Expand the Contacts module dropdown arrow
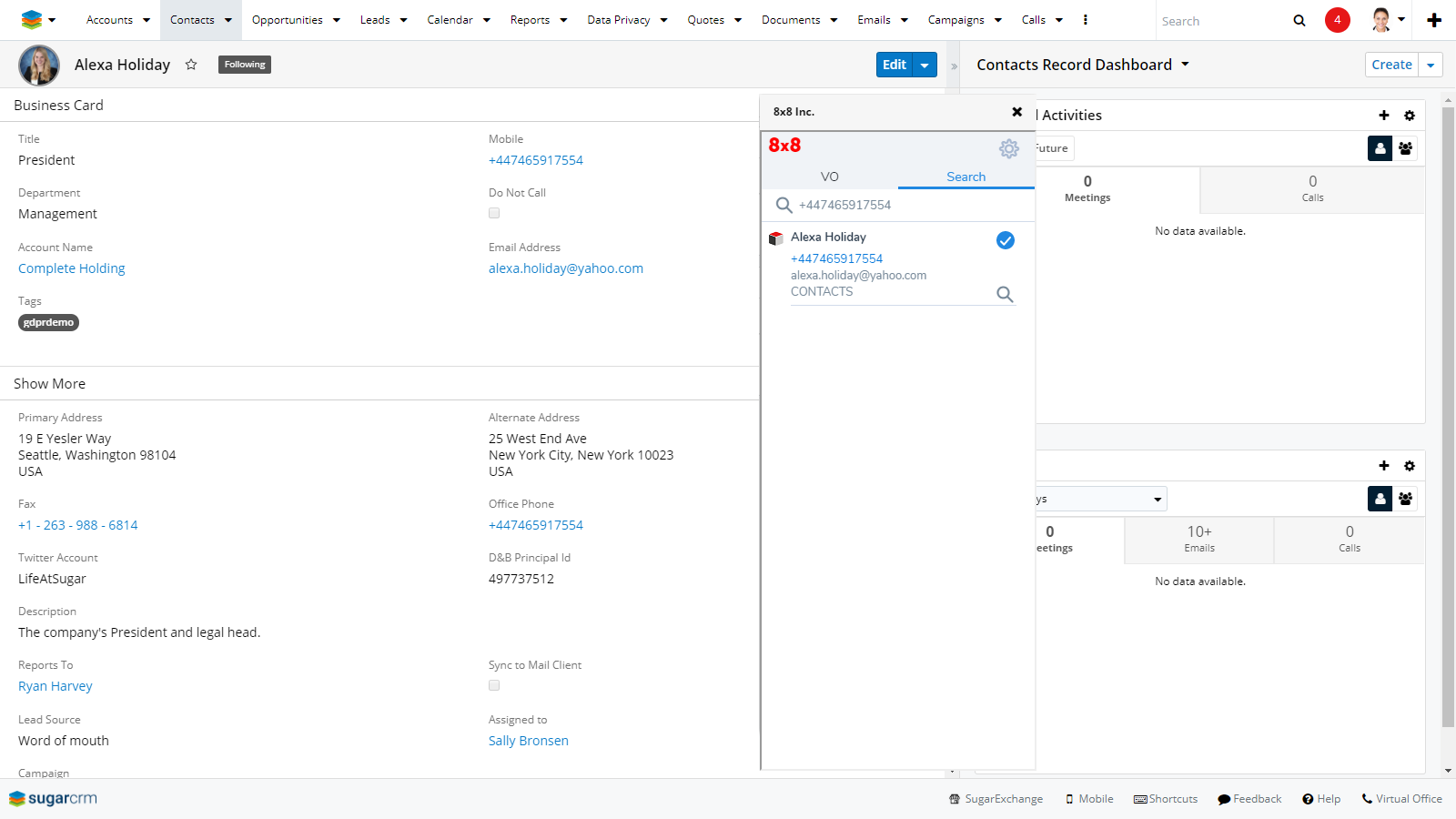The image size is (1456, 819). click(x=228, y=20)
